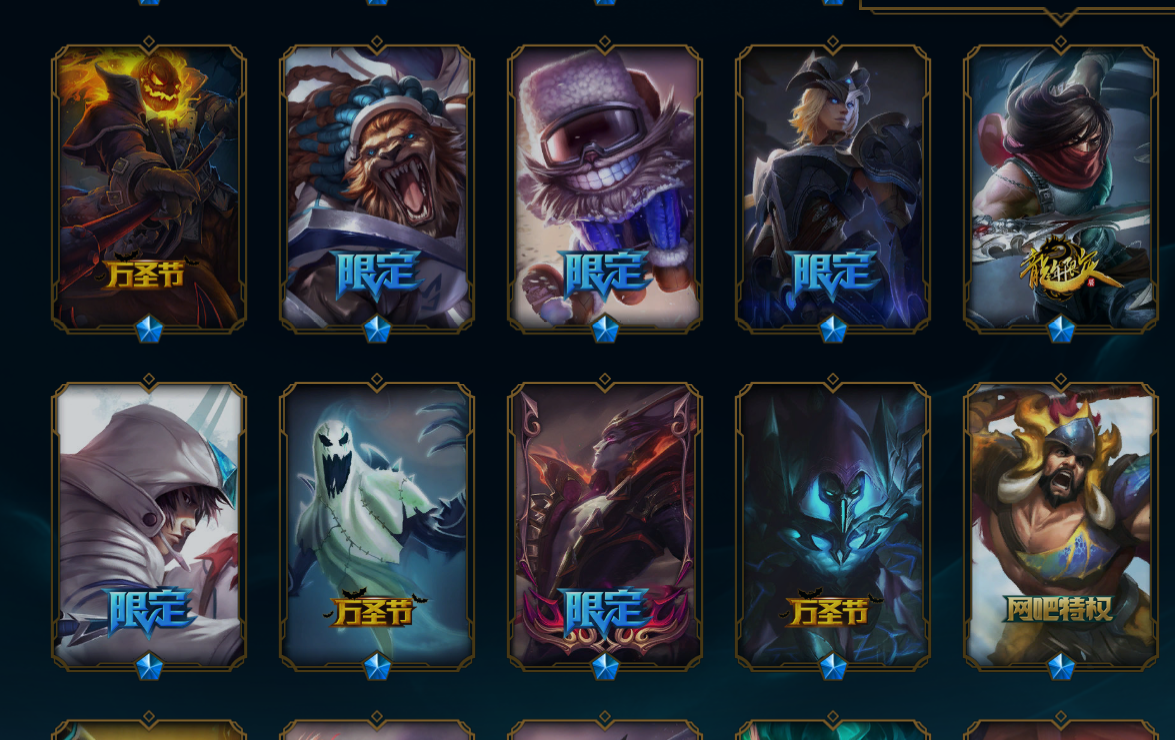The height and width of the screenshot is (740, 1175).
Task: Click the blue gem beneath the goggles-and-fur-hat card
Action: (605, 329)
